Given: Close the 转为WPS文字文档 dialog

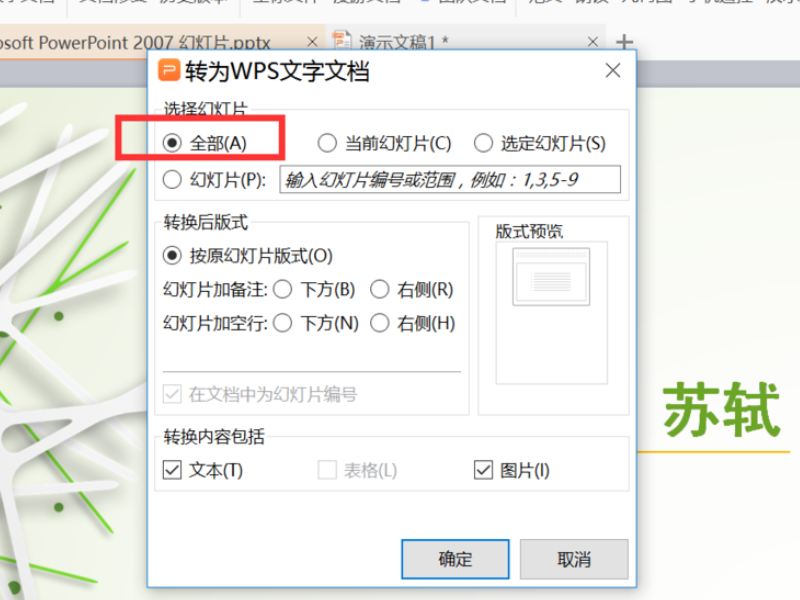Looking at the screenshot, I should click(x=613, y=70).
